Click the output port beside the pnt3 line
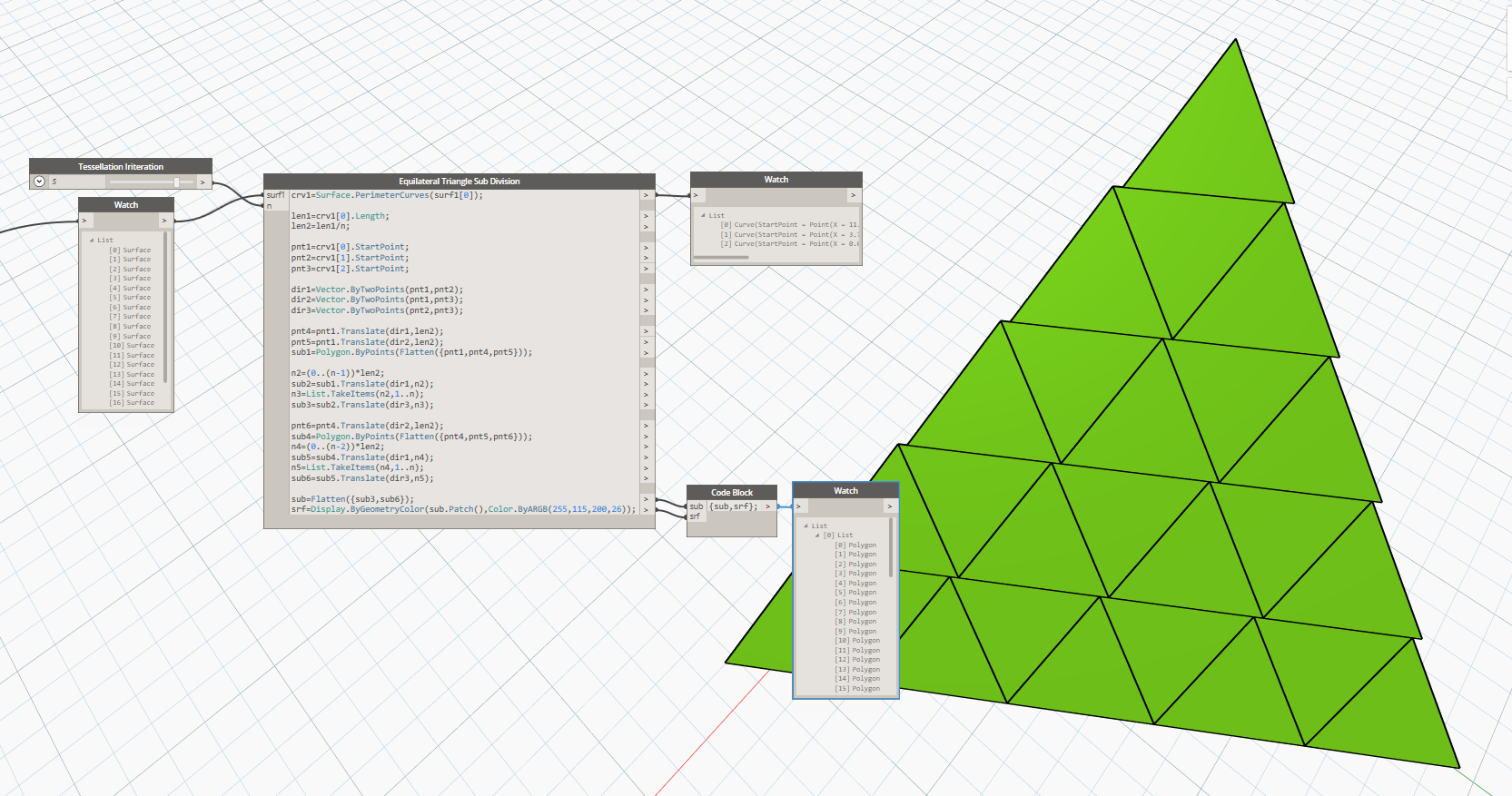 point(646,269)
